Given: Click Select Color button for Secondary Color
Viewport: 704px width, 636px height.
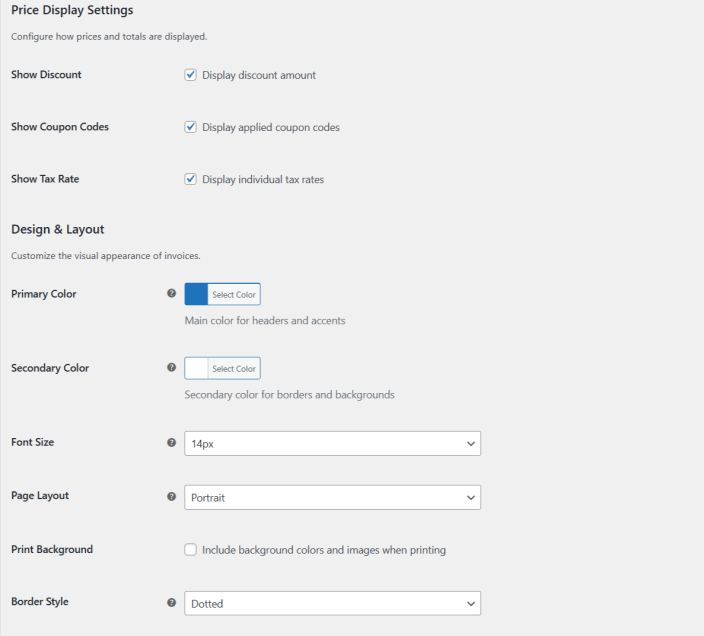Looking at the screenshot, I should [234, 369].
